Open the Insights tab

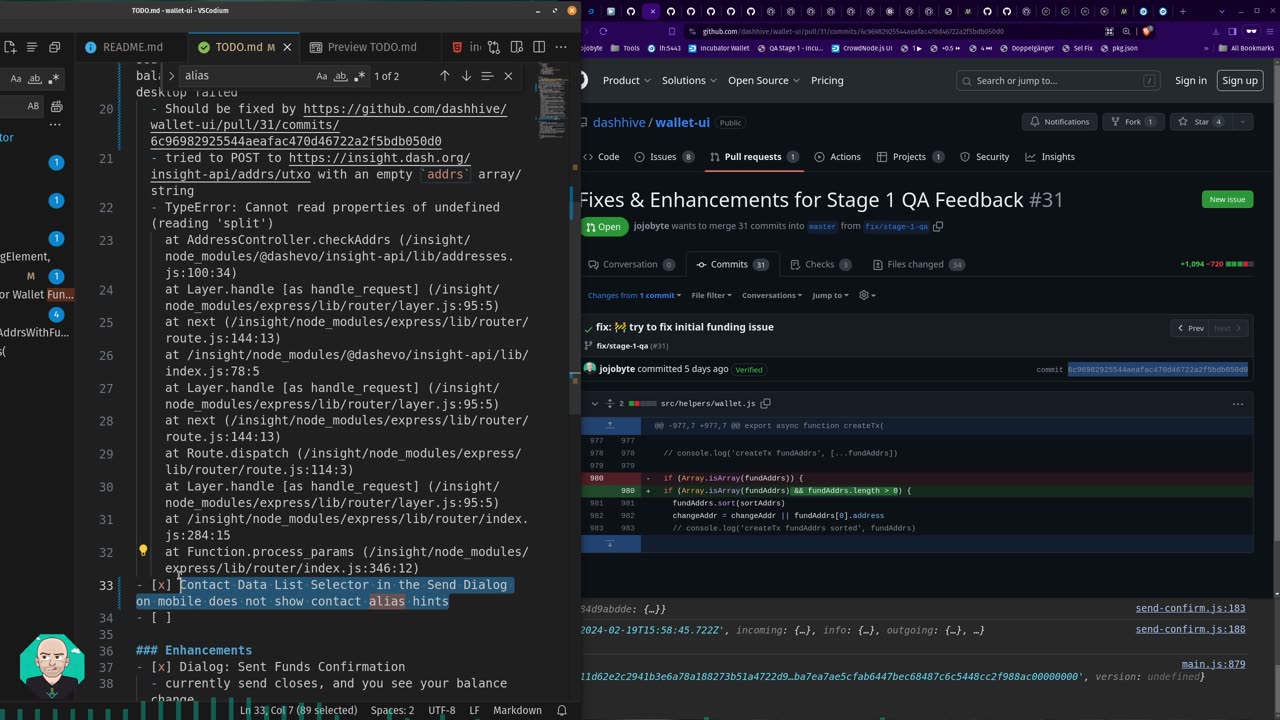[x=1049, y=157]
